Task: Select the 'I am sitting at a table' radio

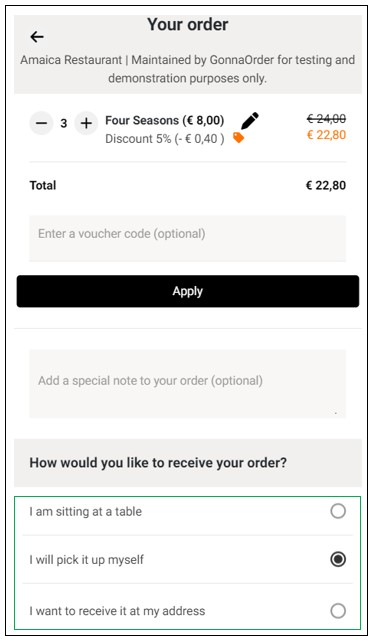Action: (338, 511)
